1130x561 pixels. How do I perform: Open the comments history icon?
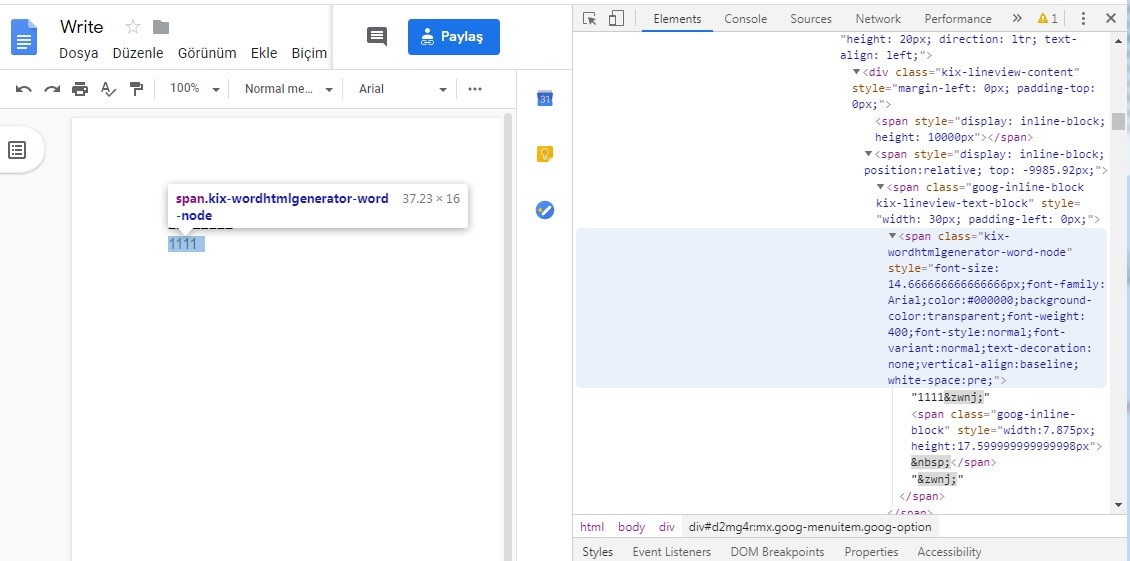[377, 37]
